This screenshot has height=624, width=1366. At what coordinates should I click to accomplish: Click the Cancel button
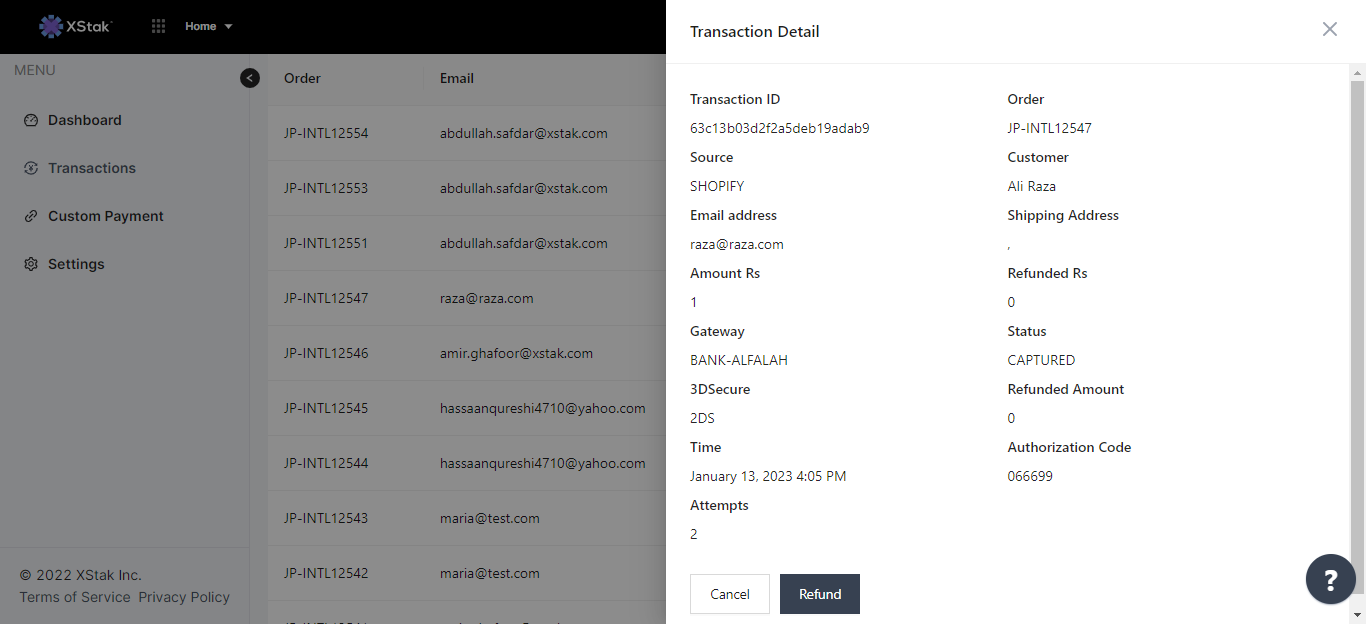click(x=729, y=594)
